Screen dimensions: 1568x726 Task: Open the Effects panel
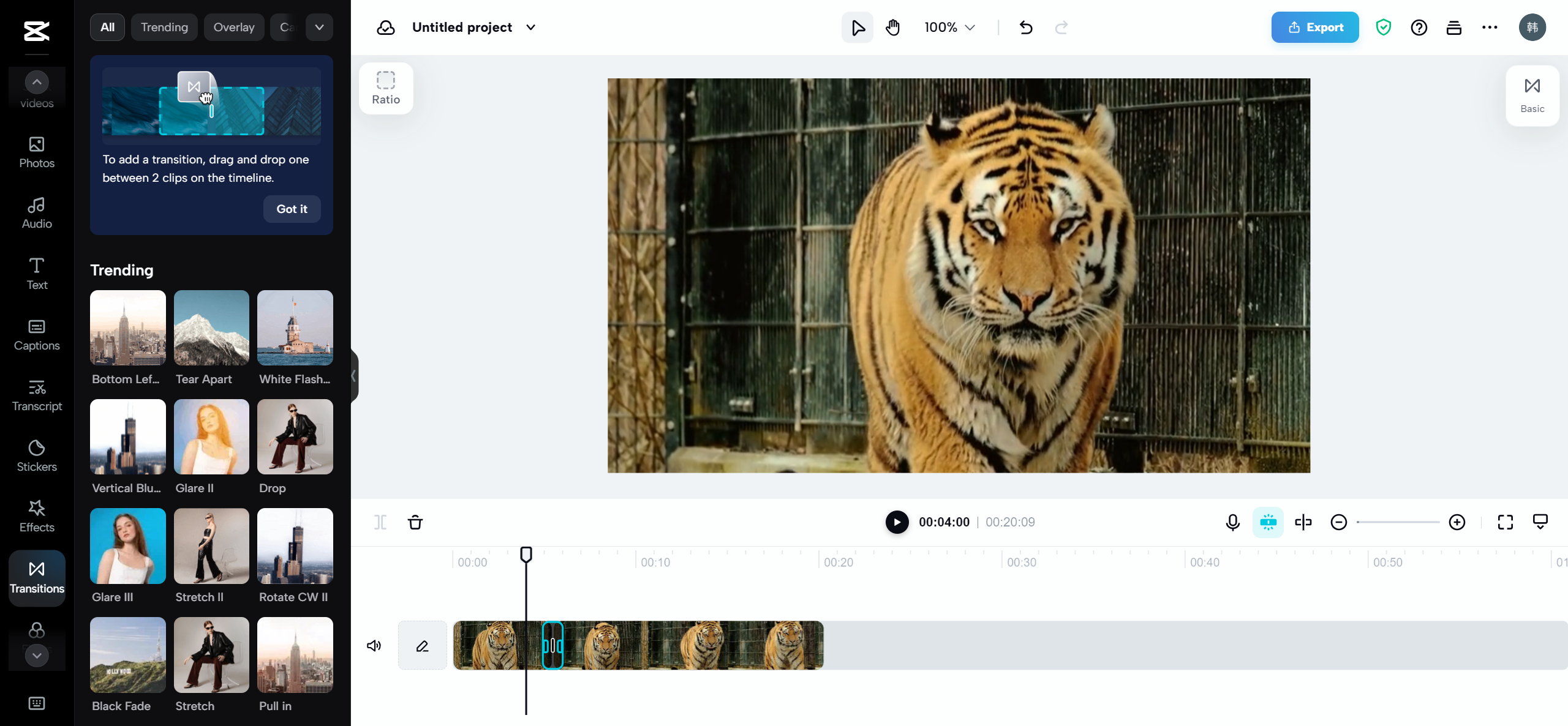[x=37, y=516]
